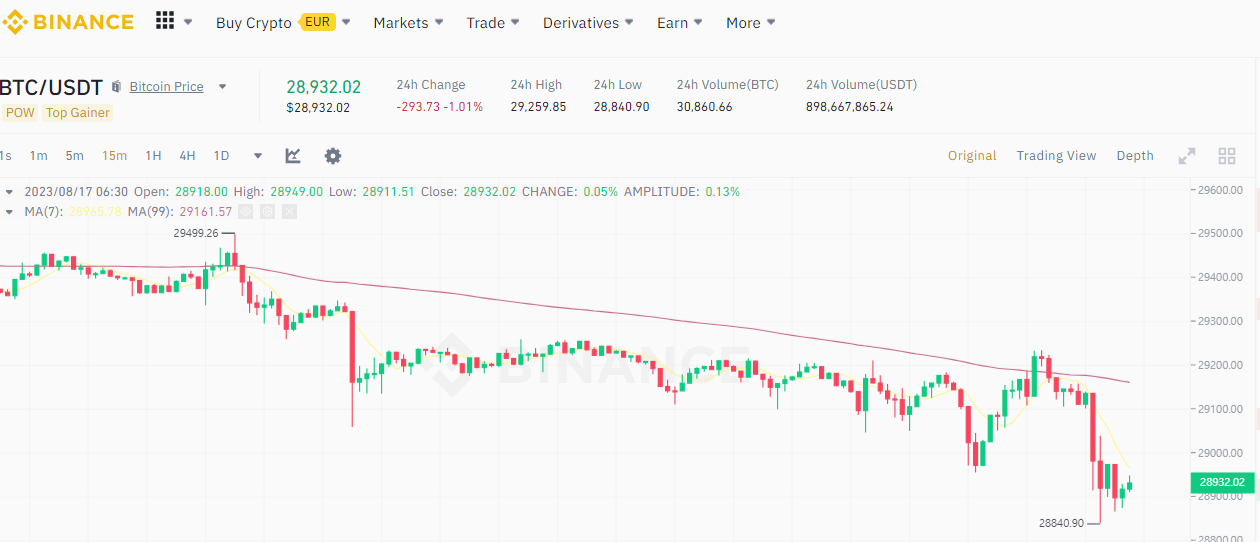Select the EUR currency badge
The height and width of the screenshot is (542, 1260).
tap(318, 22)
